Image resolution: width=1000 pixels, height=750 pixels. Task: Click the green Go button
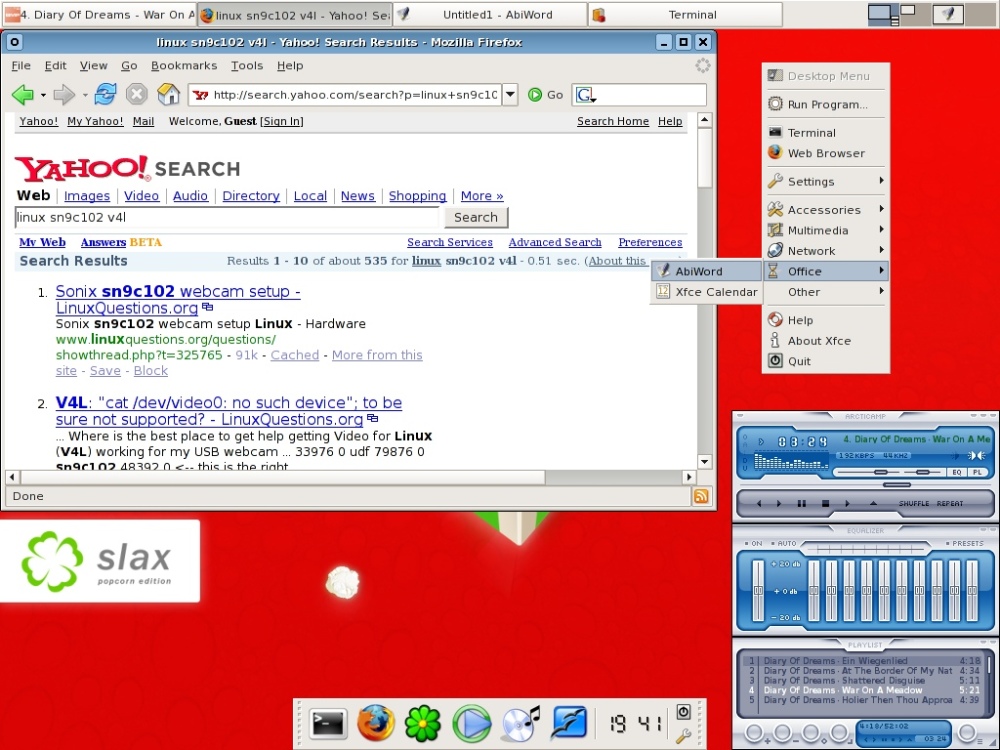pyautogui.click(x=546, y=95)
